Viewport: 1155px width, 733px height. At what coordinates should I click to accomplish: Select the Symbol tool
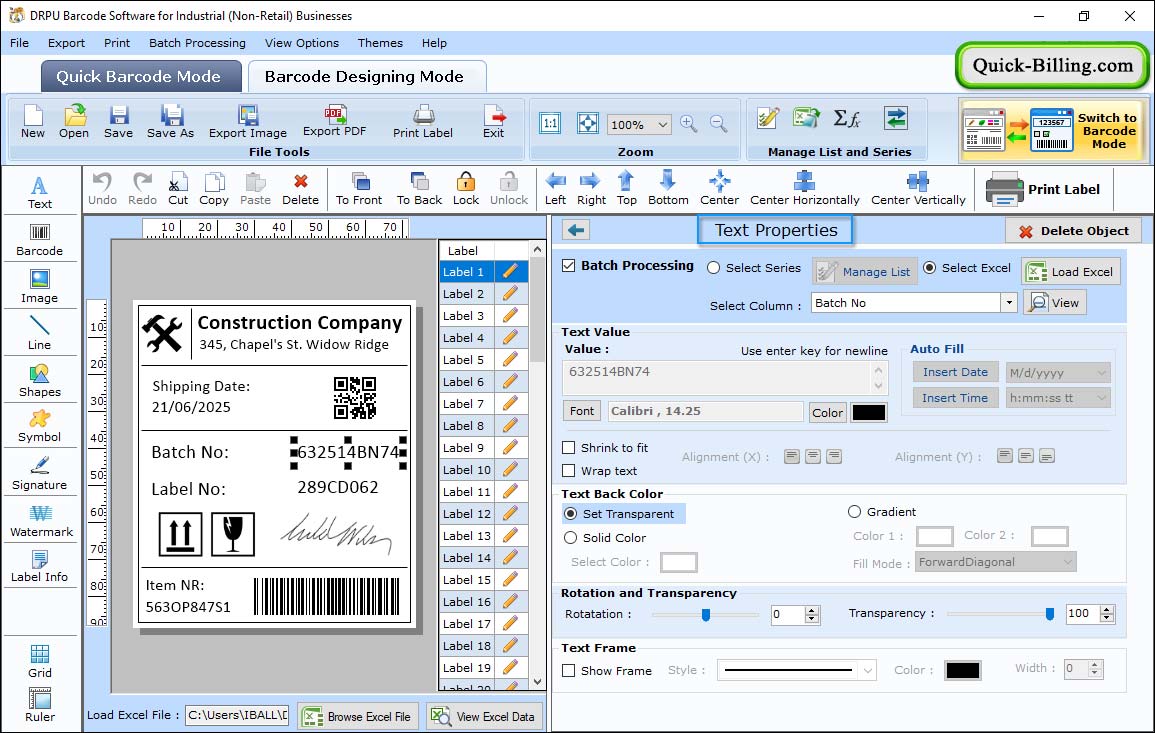click(x=40, y=427)
